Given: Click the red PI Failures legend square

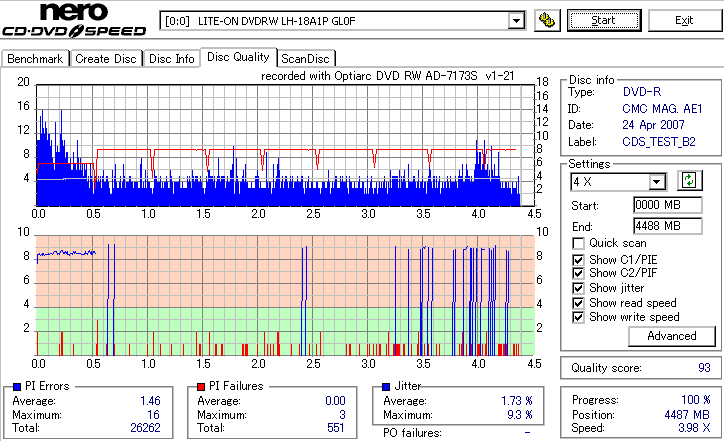Looking at the screenshot, I should (x=201, y=387).
